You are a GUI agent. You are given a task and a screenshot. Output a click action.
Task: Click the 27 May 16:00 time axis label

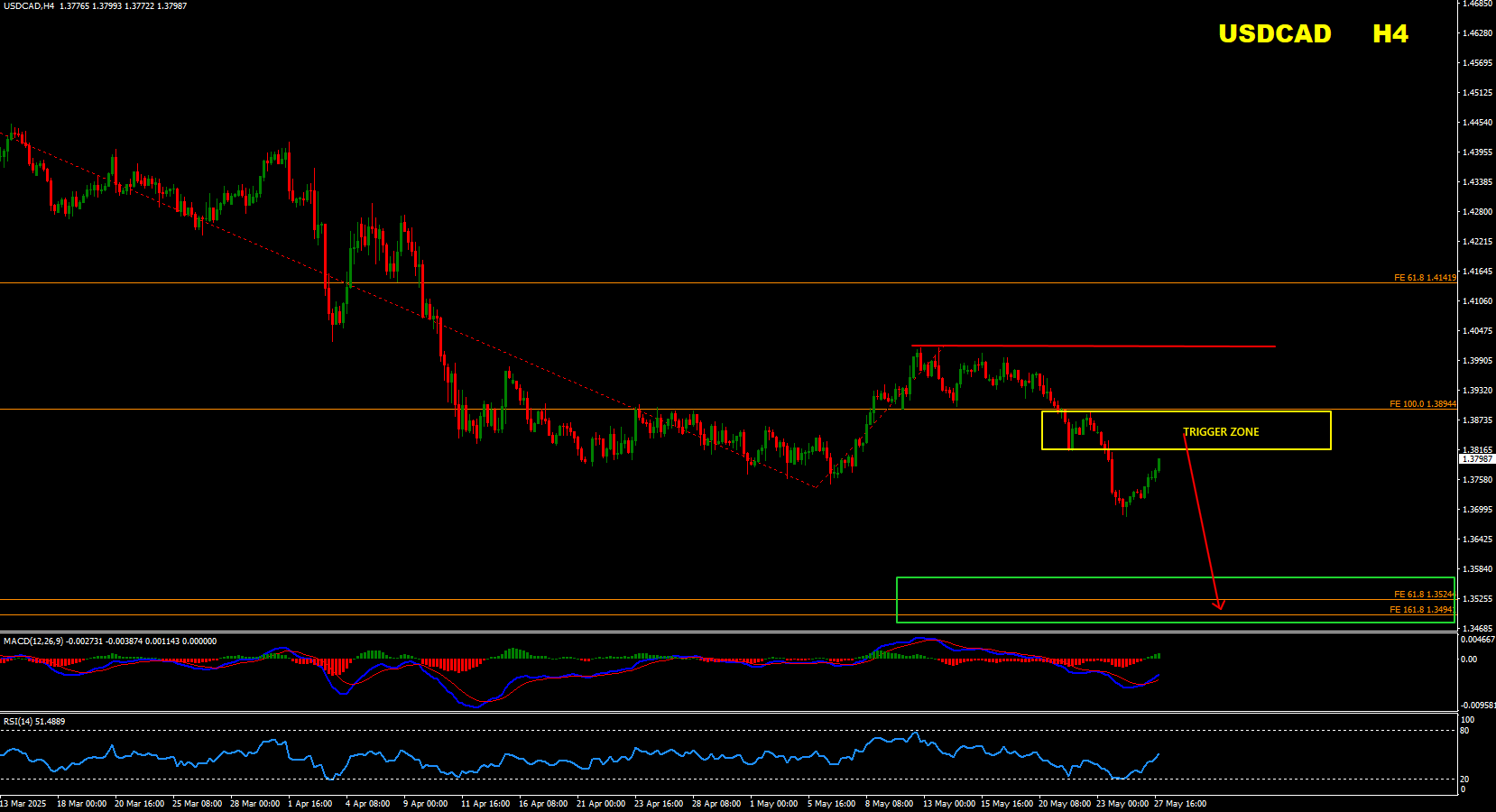point(1179,804)
